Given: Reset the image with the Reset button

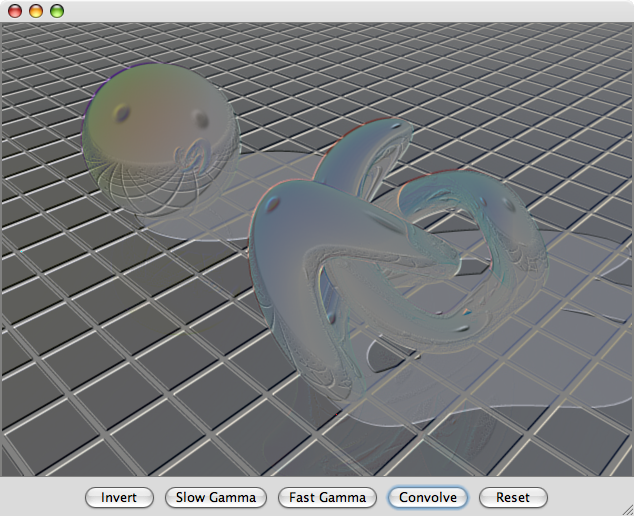Looking at the screenshot, I should click(x=513, y=497).
